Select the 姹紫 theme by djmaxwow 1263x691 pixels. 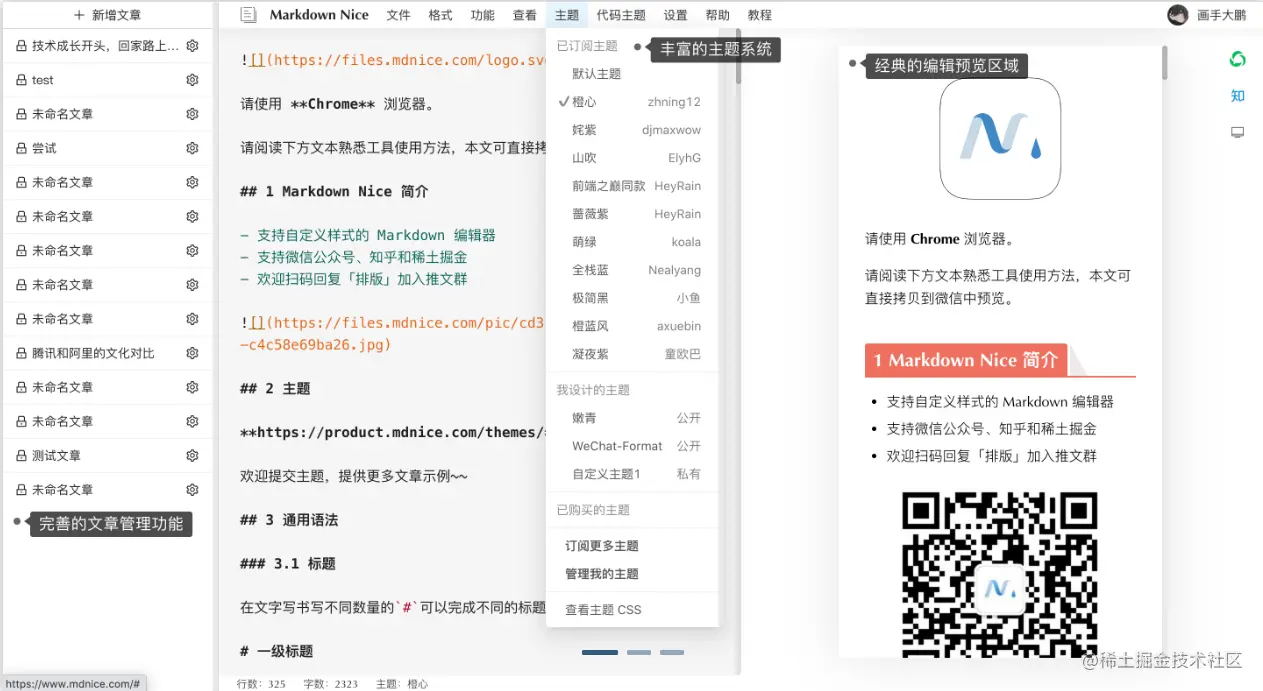coord(585,129)
